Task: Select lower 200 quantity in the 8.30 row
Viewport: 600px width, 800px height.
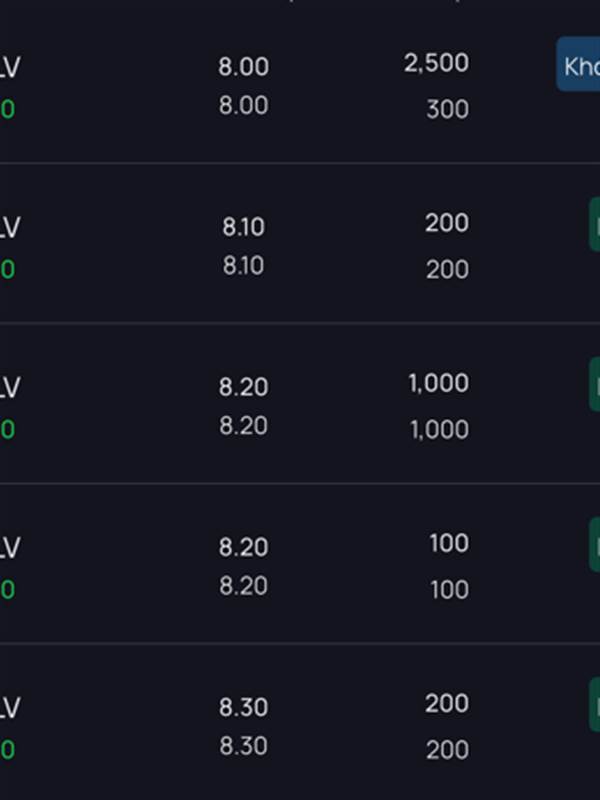Action: pos(447,750)
